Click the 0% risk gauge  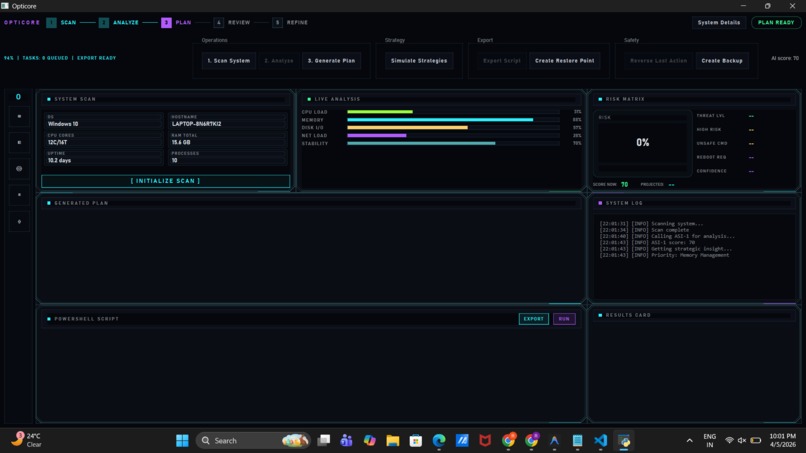click(643, 142)
